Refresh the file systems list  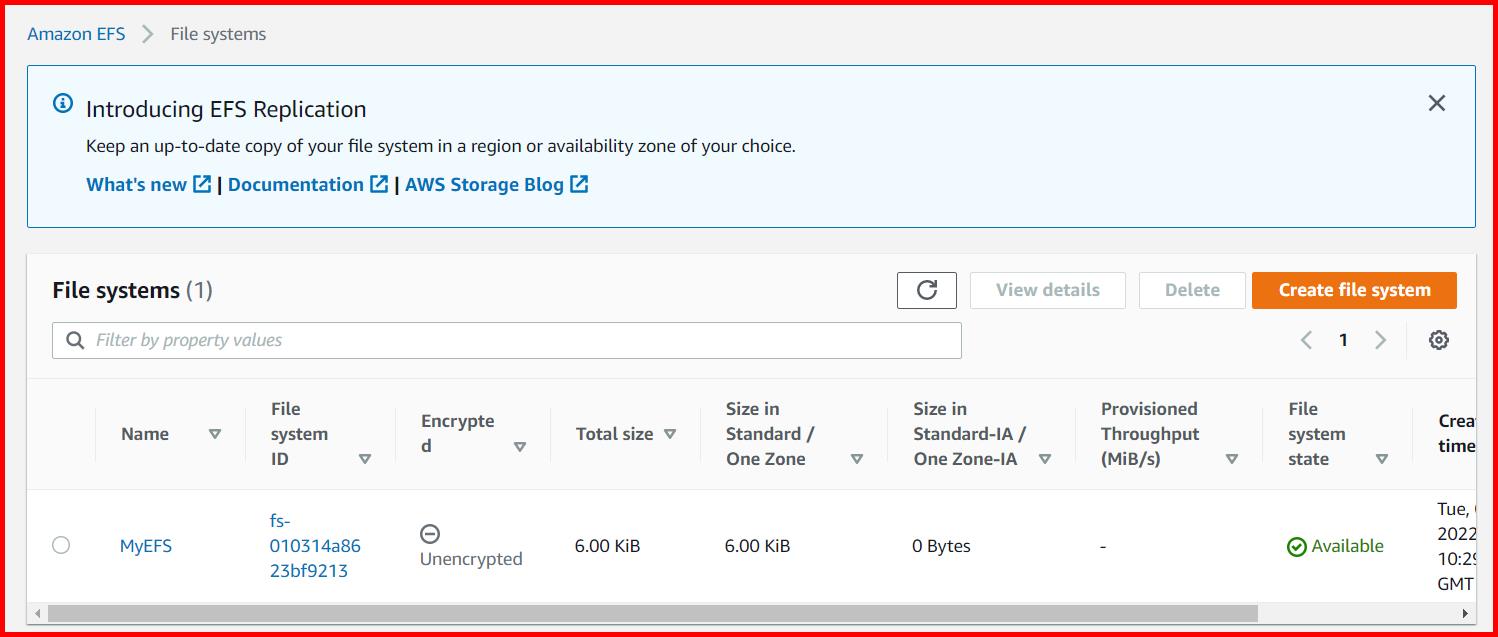(x=926, y=290)
